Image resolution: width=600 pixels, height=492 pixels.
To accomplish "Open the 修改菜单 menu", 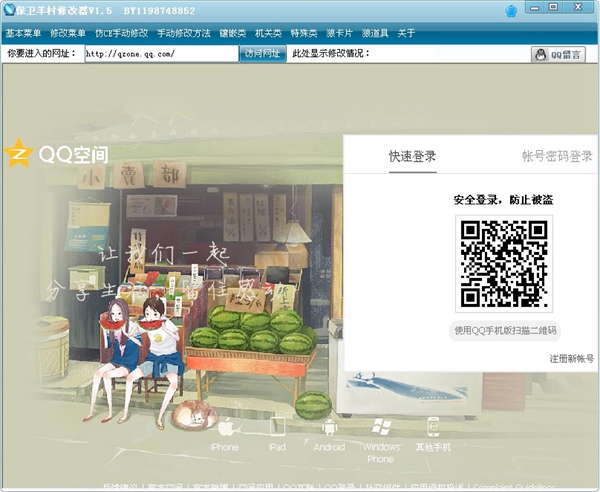I will tap(68, 33).
